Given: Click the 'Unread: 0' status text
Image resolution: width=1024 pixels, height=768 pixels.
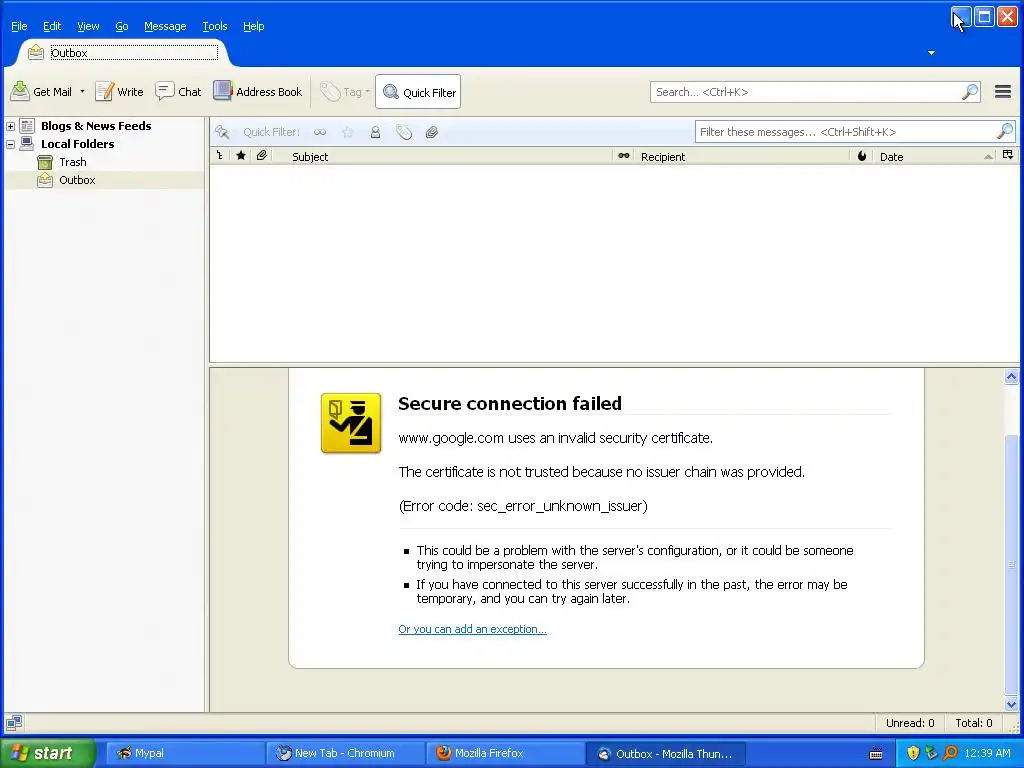Looking at the screenshot, I should coord(910,723).
